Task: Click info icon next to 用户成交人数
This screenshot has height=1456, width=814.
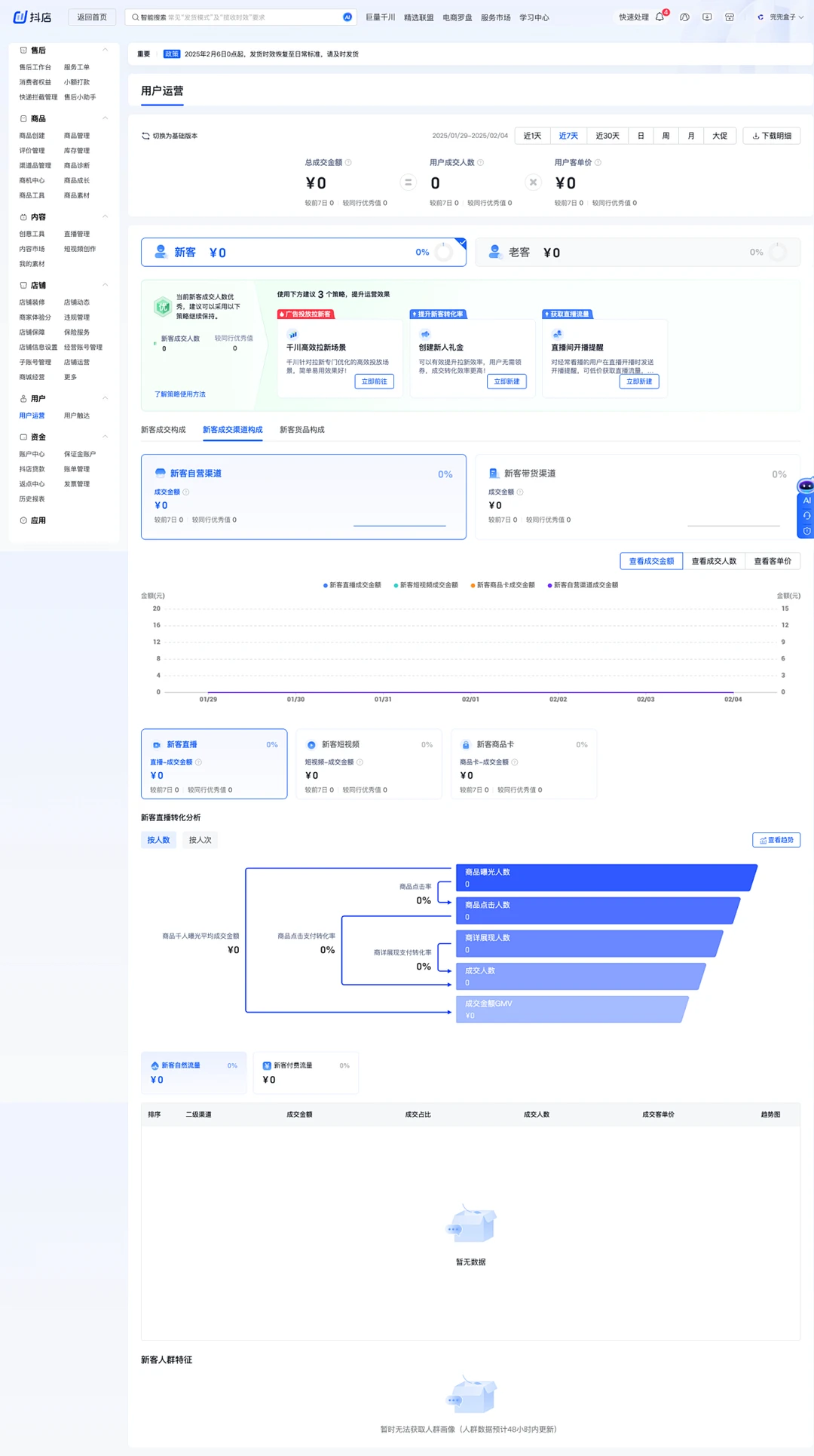Action: [481, 162]
